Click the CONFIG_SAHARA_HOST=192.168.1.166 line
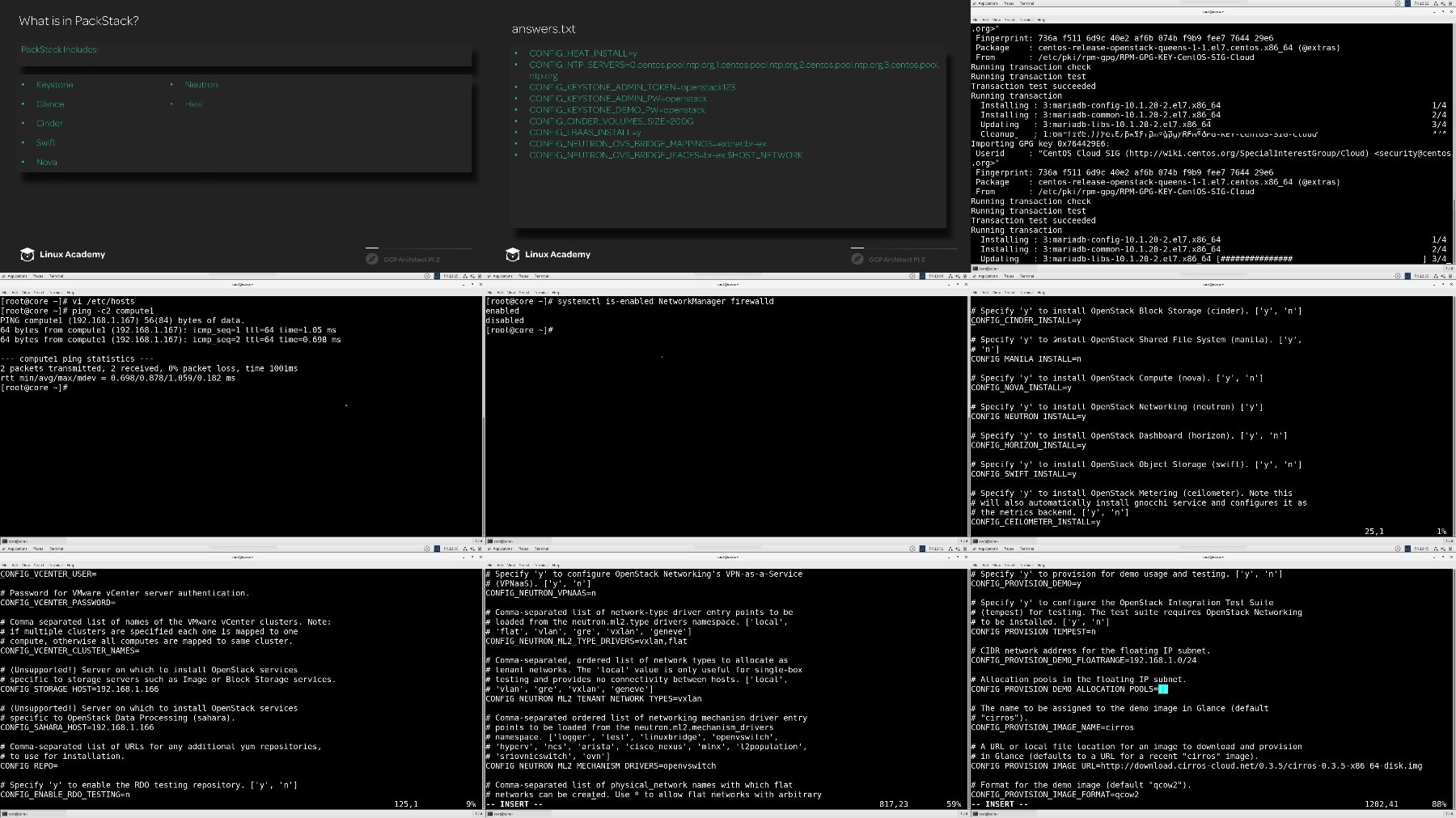 pos(77,728)
